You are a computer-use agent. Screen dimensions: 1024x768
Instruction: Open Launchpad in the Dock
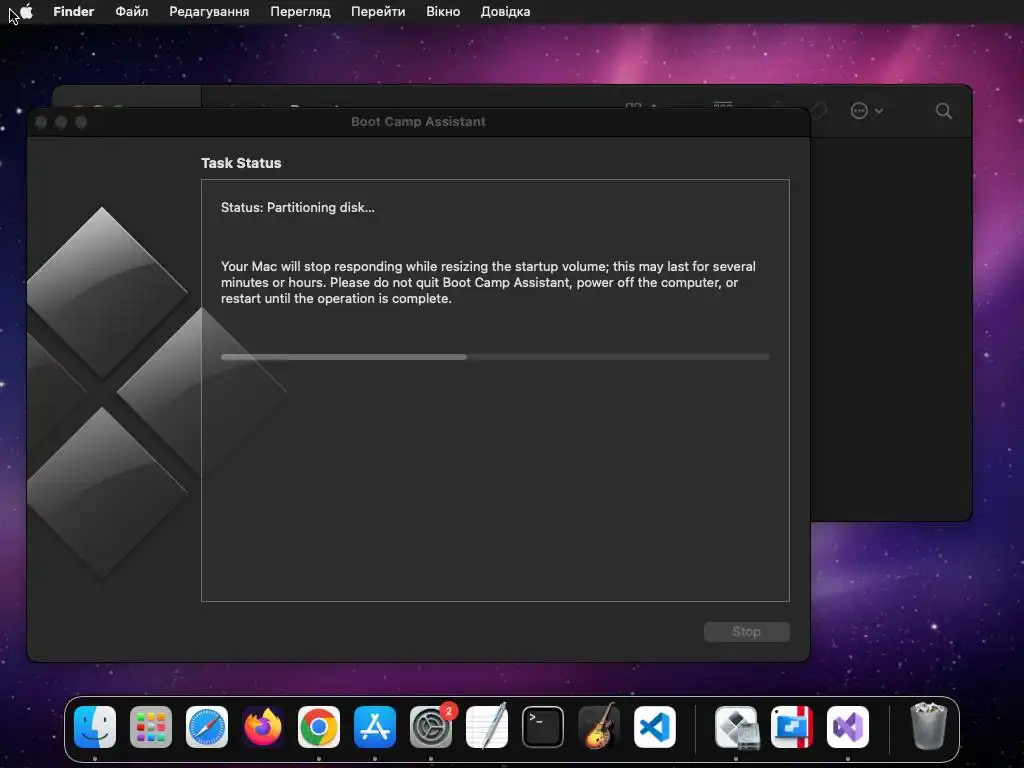(x=151, y=727)
